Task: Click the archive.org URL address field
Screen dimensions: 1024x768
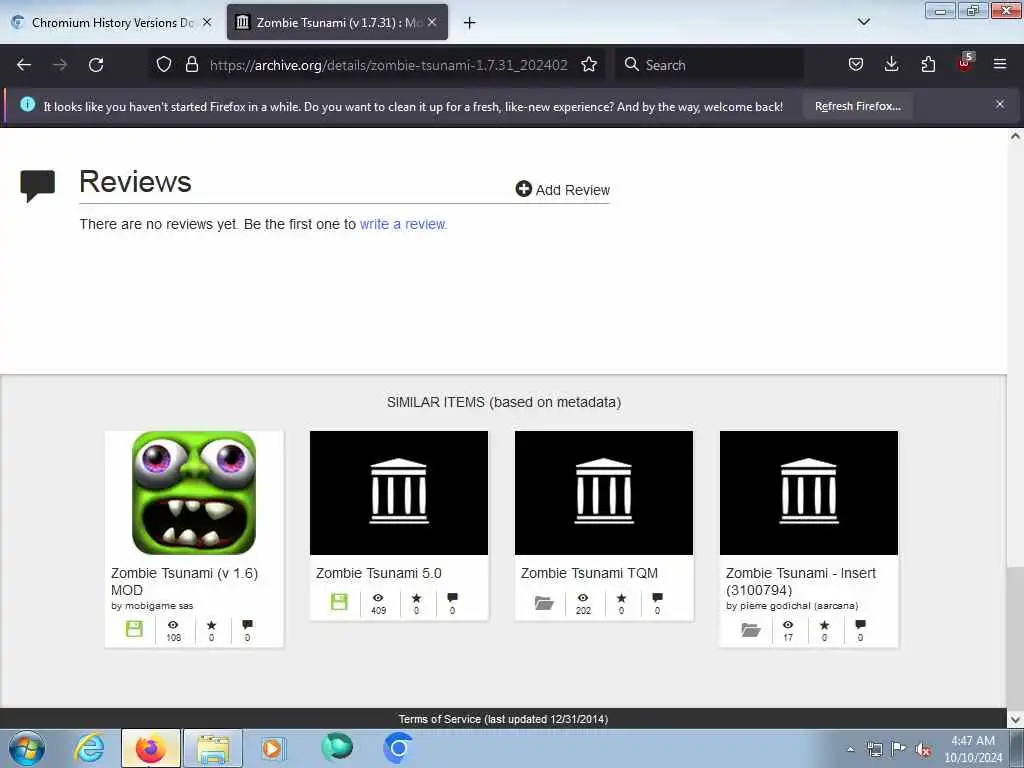Action: click(389, 65)
